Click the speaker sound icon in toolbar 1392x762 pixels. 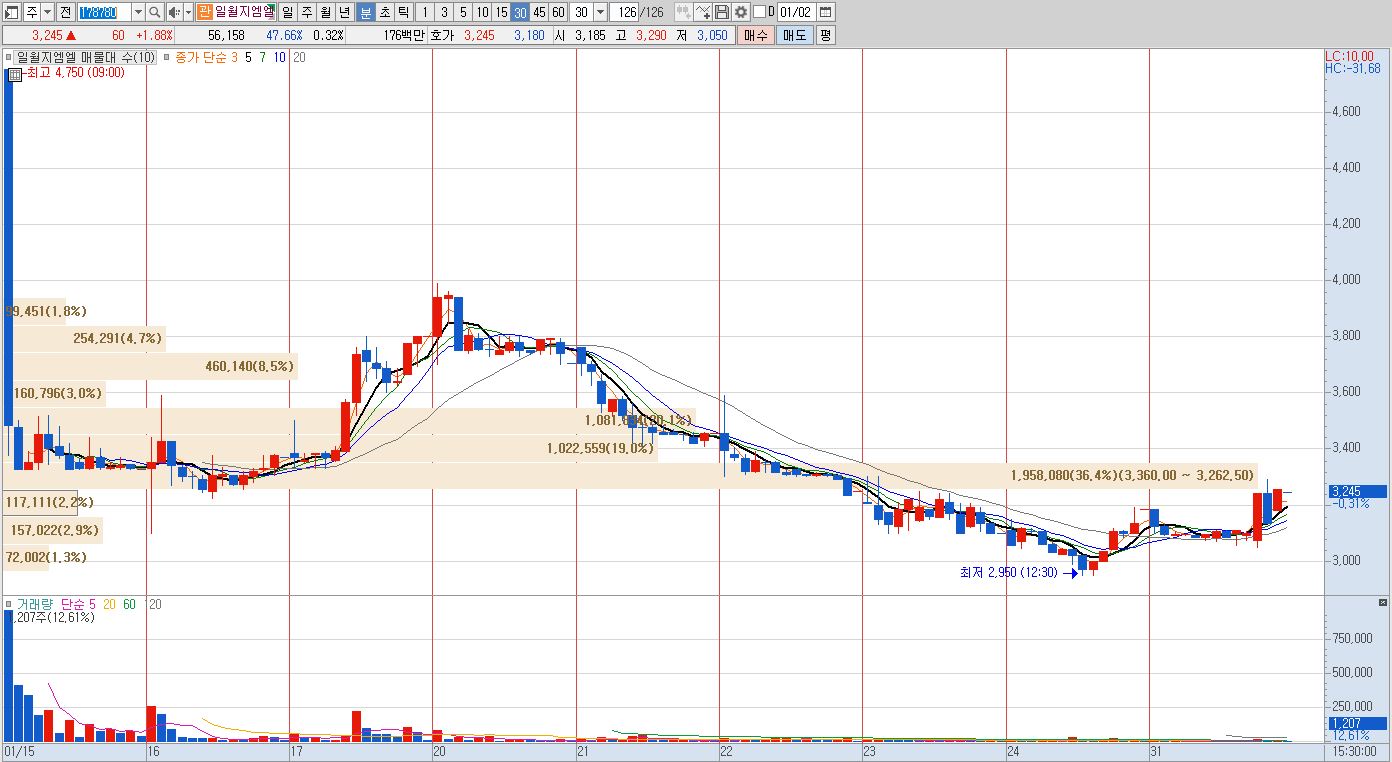(173, 12)
